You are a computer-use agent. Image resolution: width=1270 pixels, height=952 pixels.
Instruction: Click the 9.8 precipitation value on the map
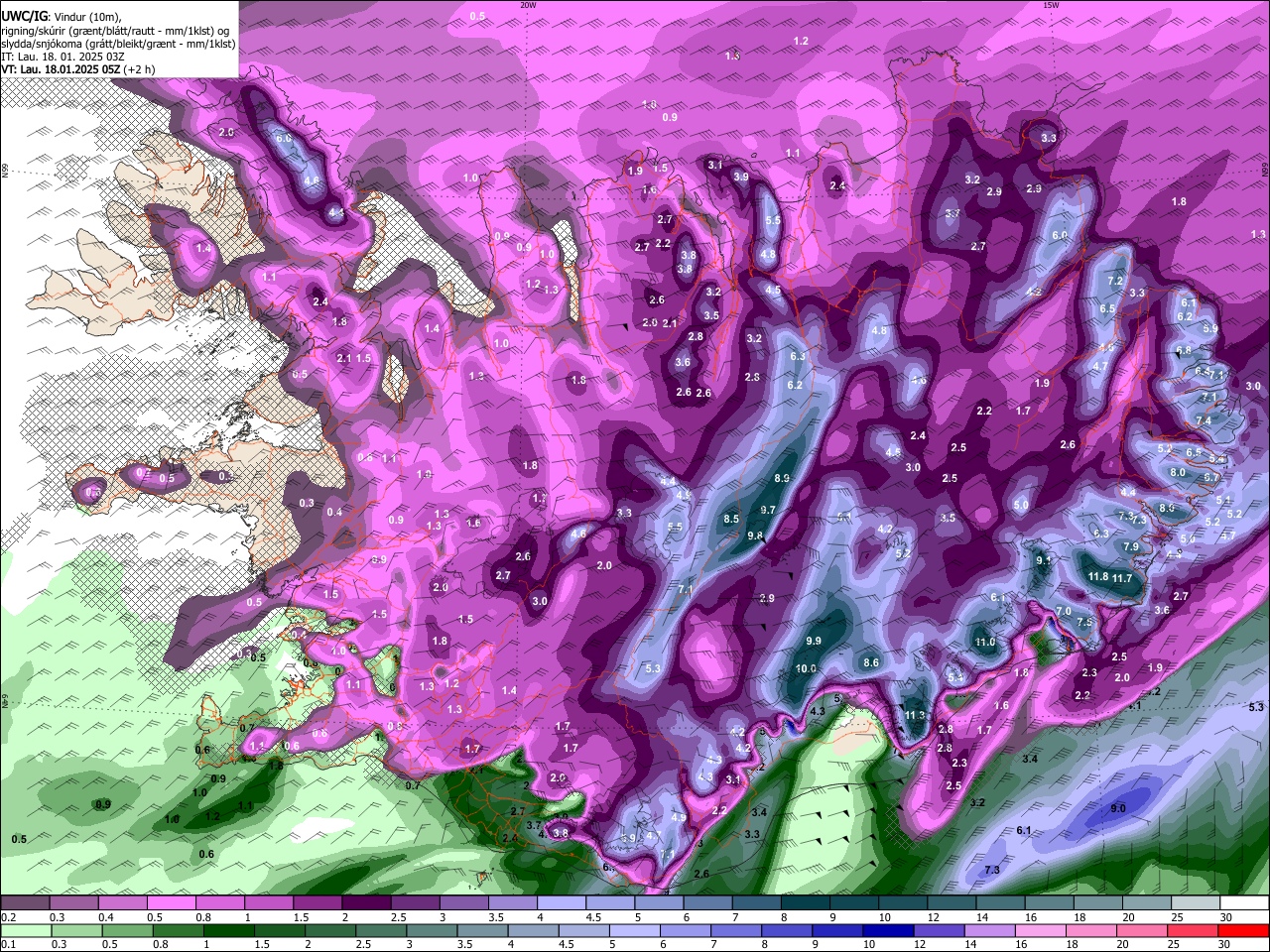755,535
